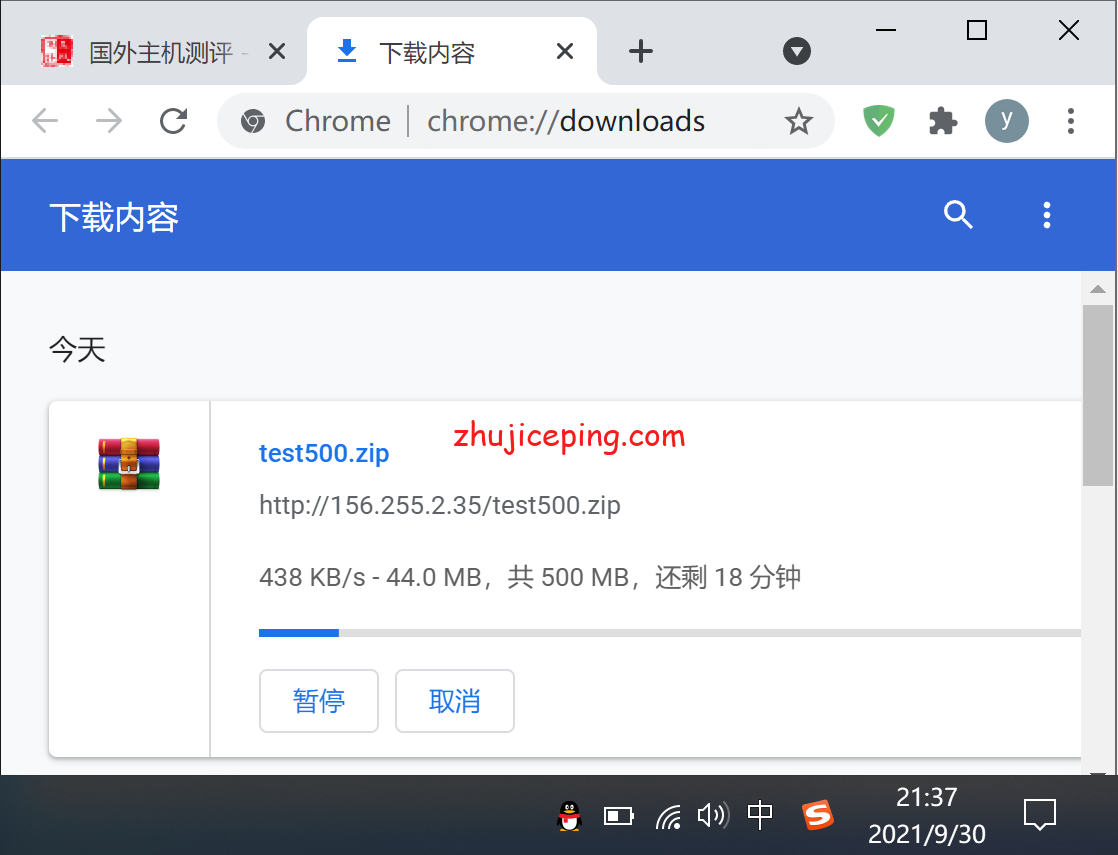
Task: Open the volume speaker tray icon
Action: (x=713, y=815)
